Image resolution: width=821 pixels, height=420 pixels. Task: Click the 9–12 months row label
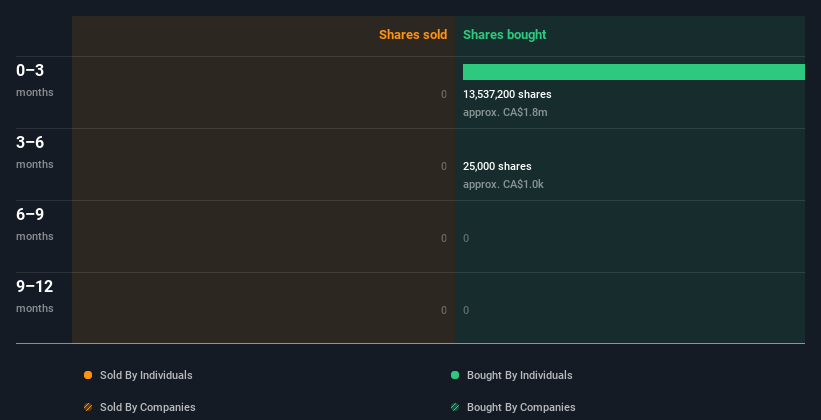click(x=35, y=296)
